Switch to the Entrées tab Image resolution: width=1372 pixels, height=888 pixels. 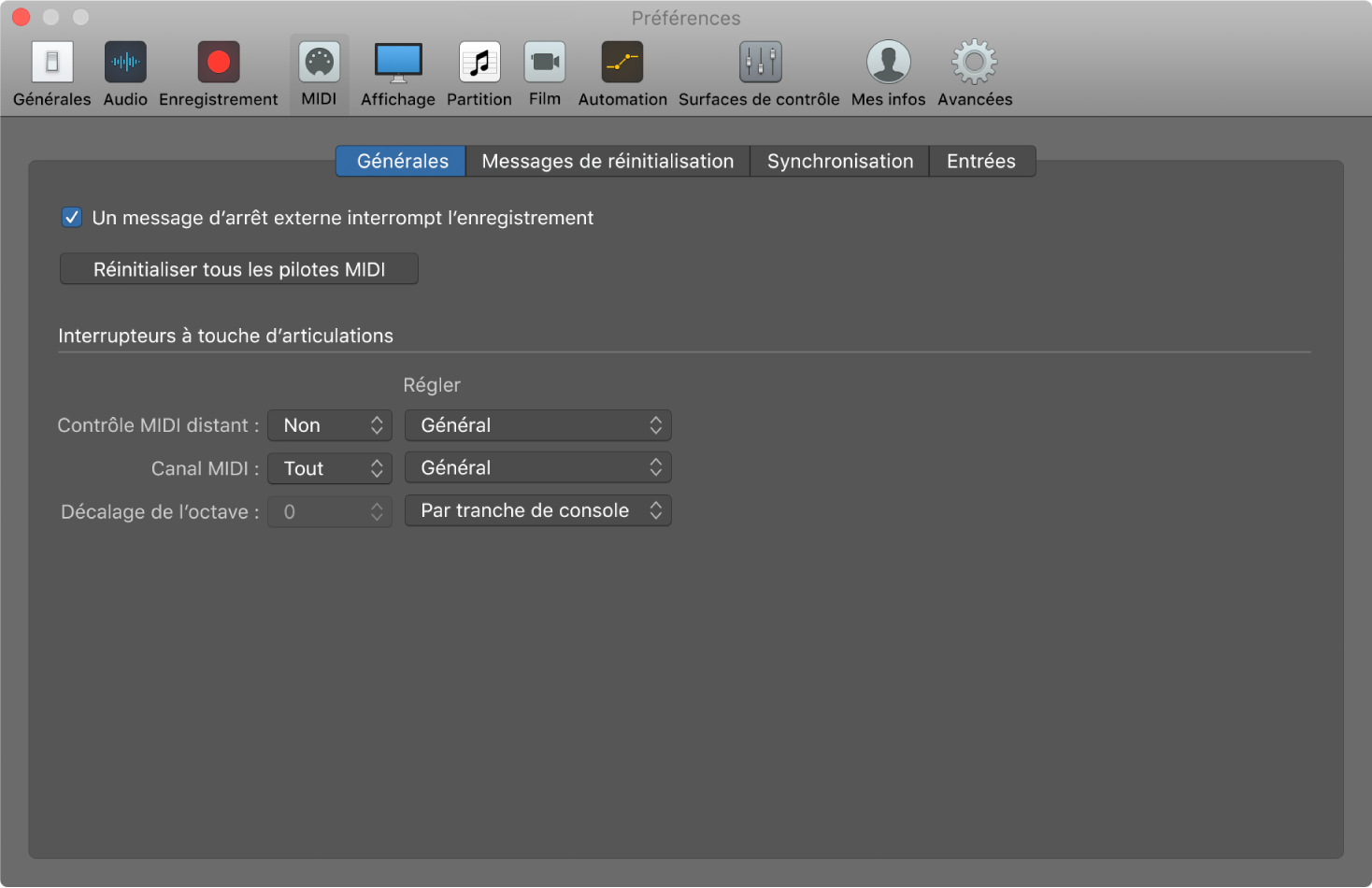pos(980,161)
